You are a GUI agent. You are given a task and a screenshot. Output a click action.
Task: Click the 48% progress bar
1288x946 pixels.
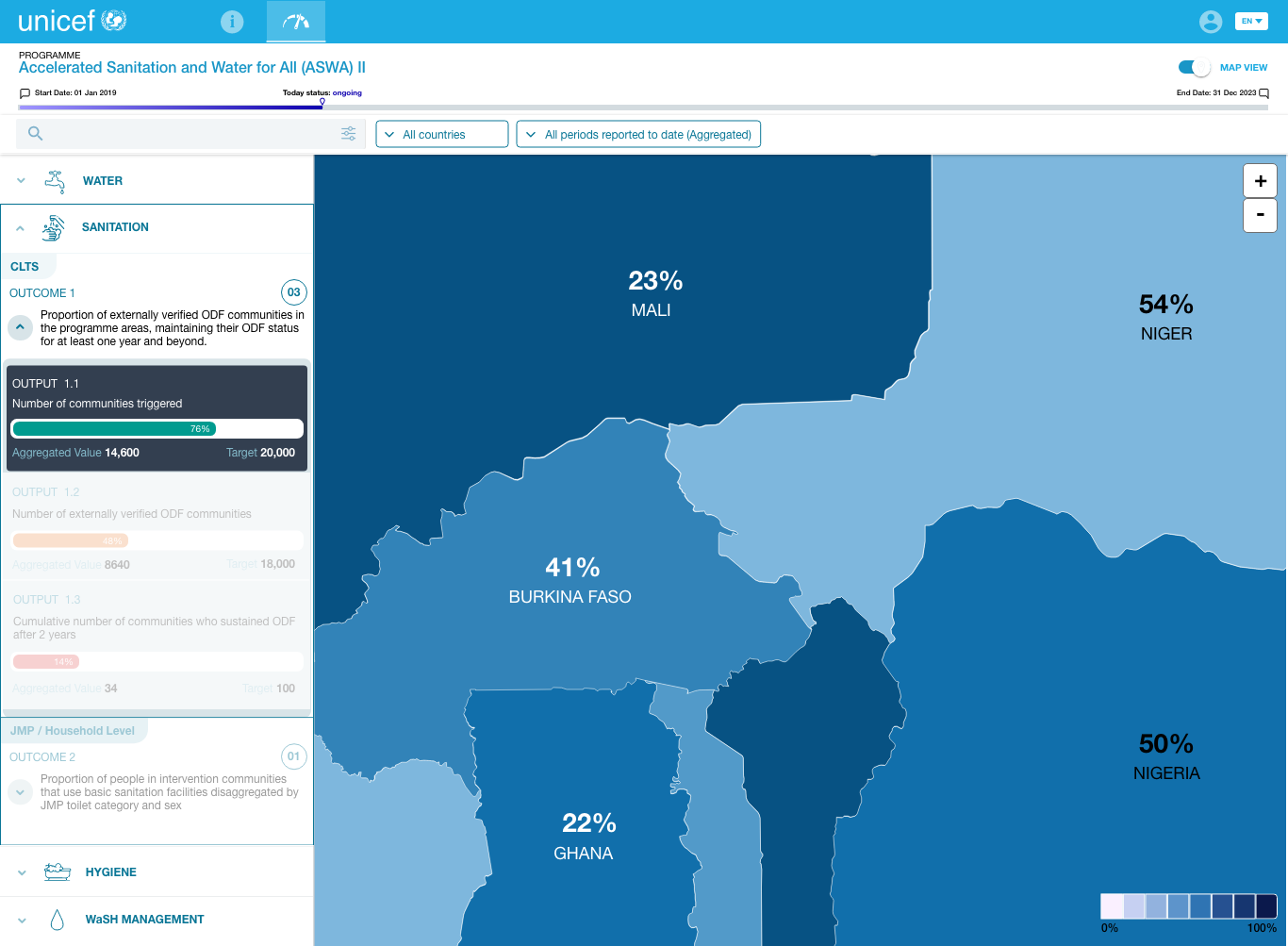coord(157,540)
